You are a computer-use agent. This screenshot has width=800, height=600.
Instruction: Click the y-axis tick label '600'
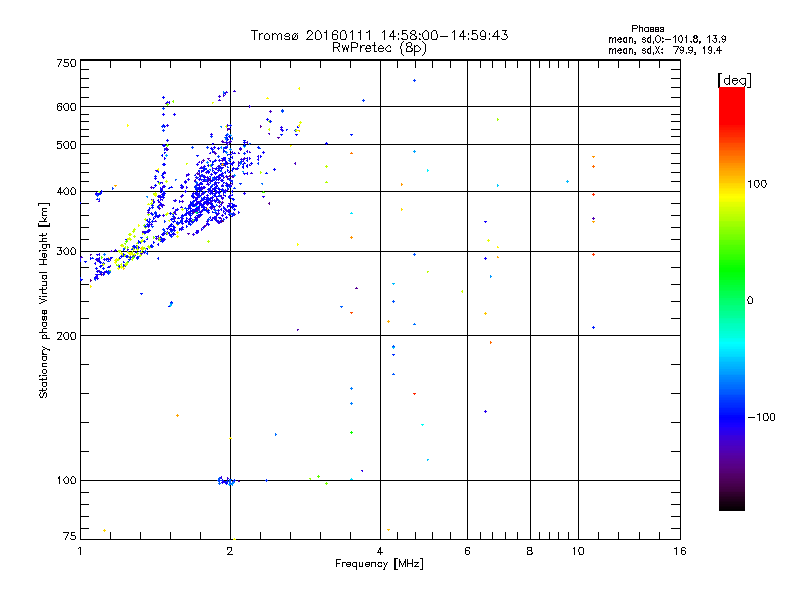(x=66, y=107)
